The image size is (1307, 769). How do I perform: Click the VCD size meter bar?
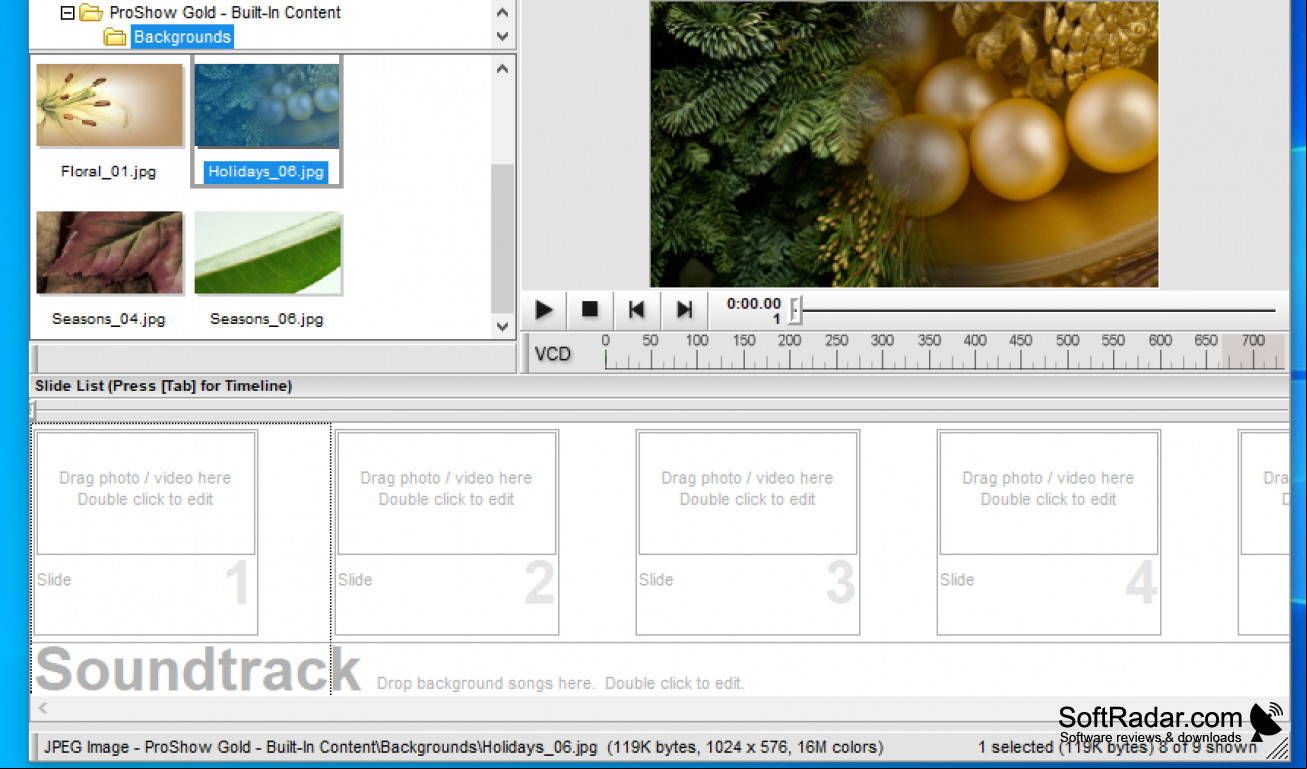point(943,353)
